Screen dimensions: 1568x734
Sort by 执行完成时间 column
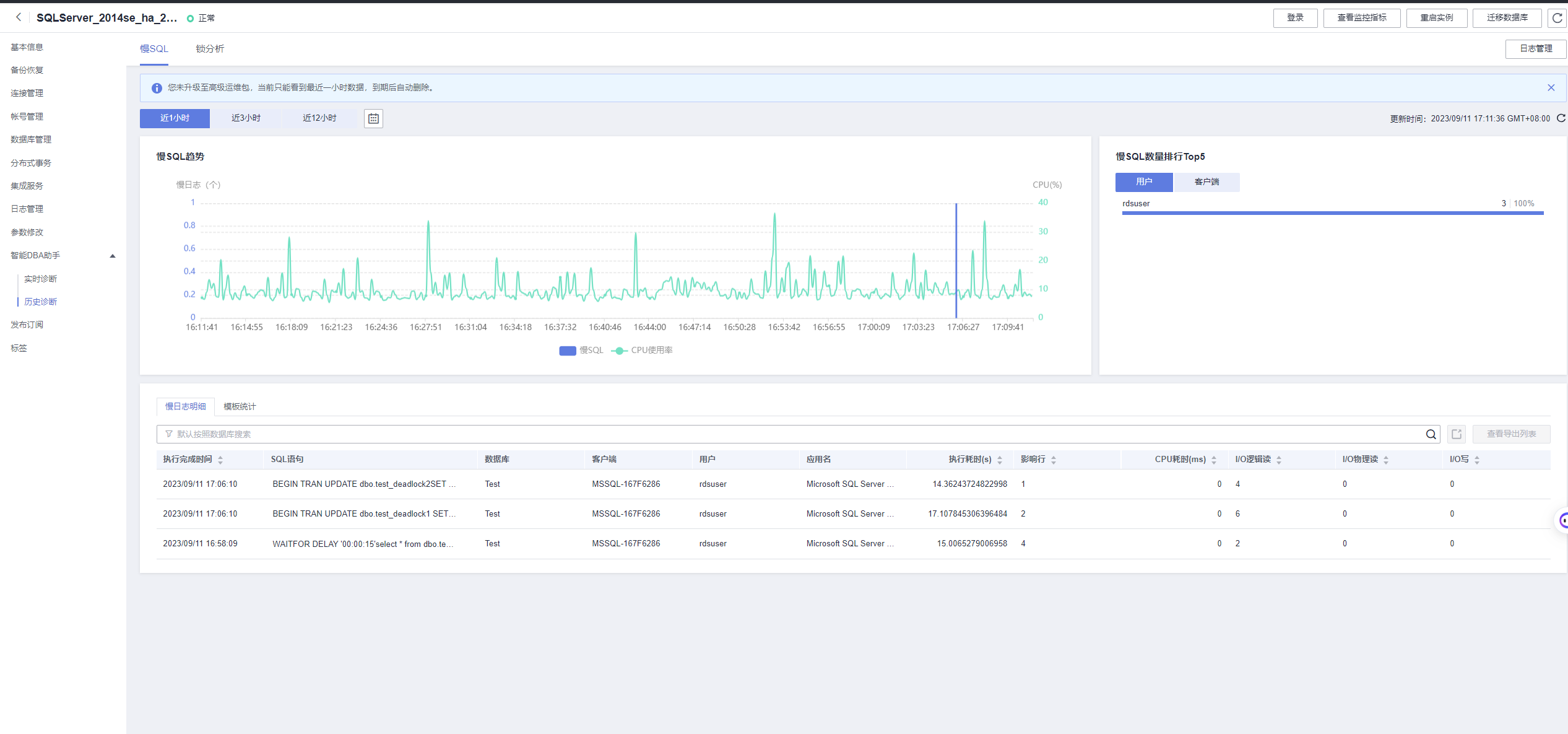click(220, 460)
